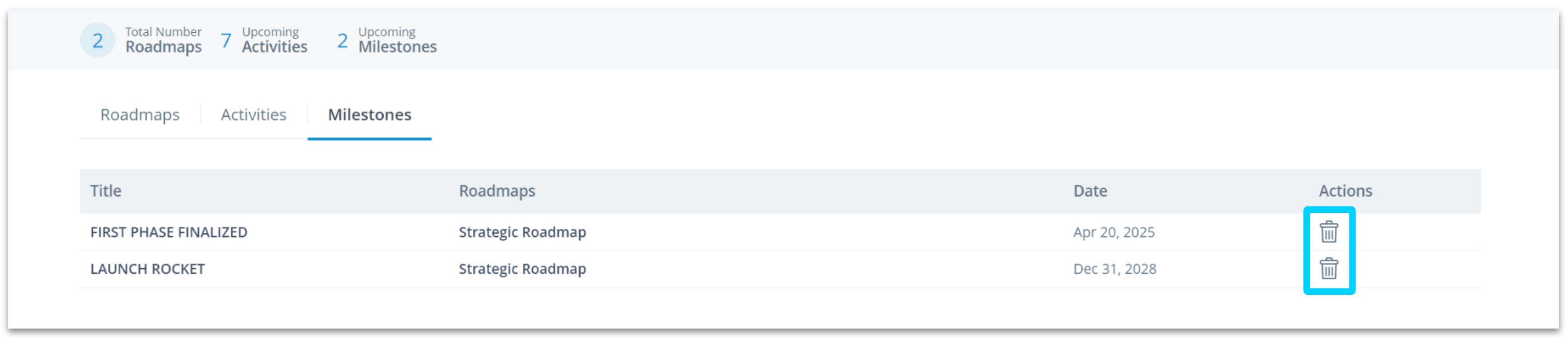Click the Roadmaps column header
Image resolution: width=1568 pixels, height=338 pixels.
[497, 191]
